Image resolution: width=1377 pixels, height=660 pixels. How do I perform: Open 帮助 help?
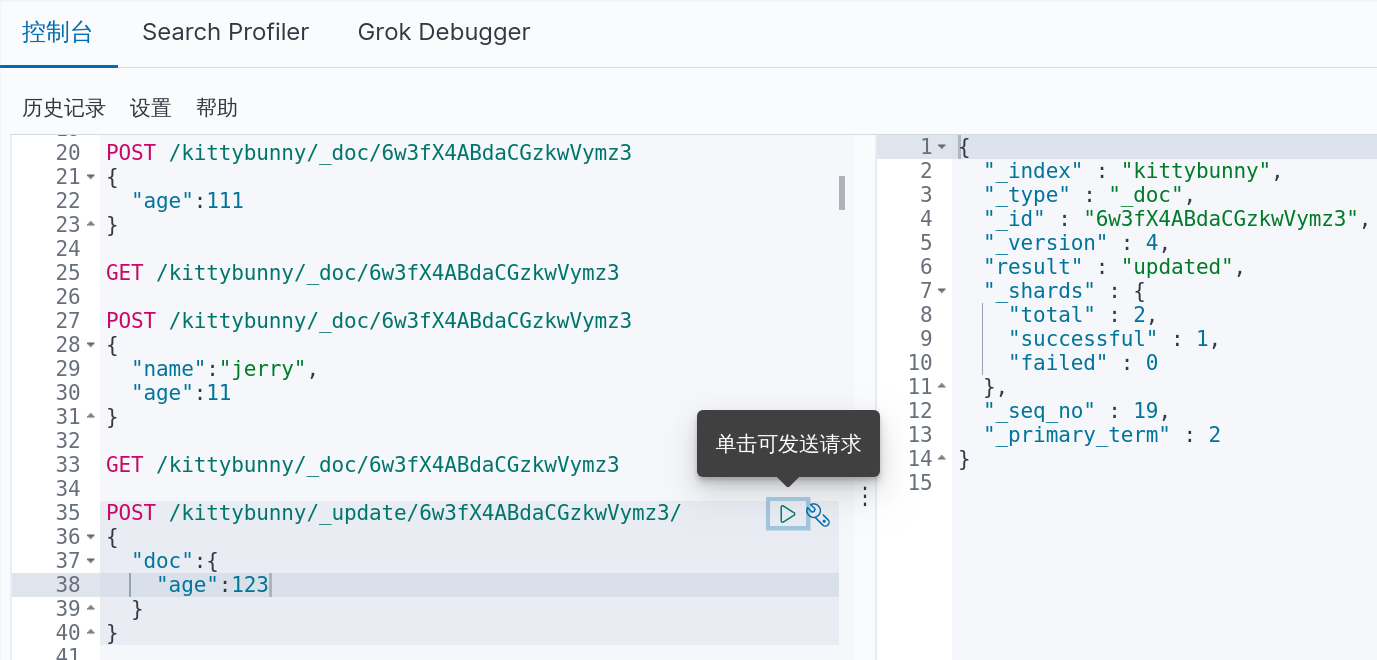(x=217, y=108)
